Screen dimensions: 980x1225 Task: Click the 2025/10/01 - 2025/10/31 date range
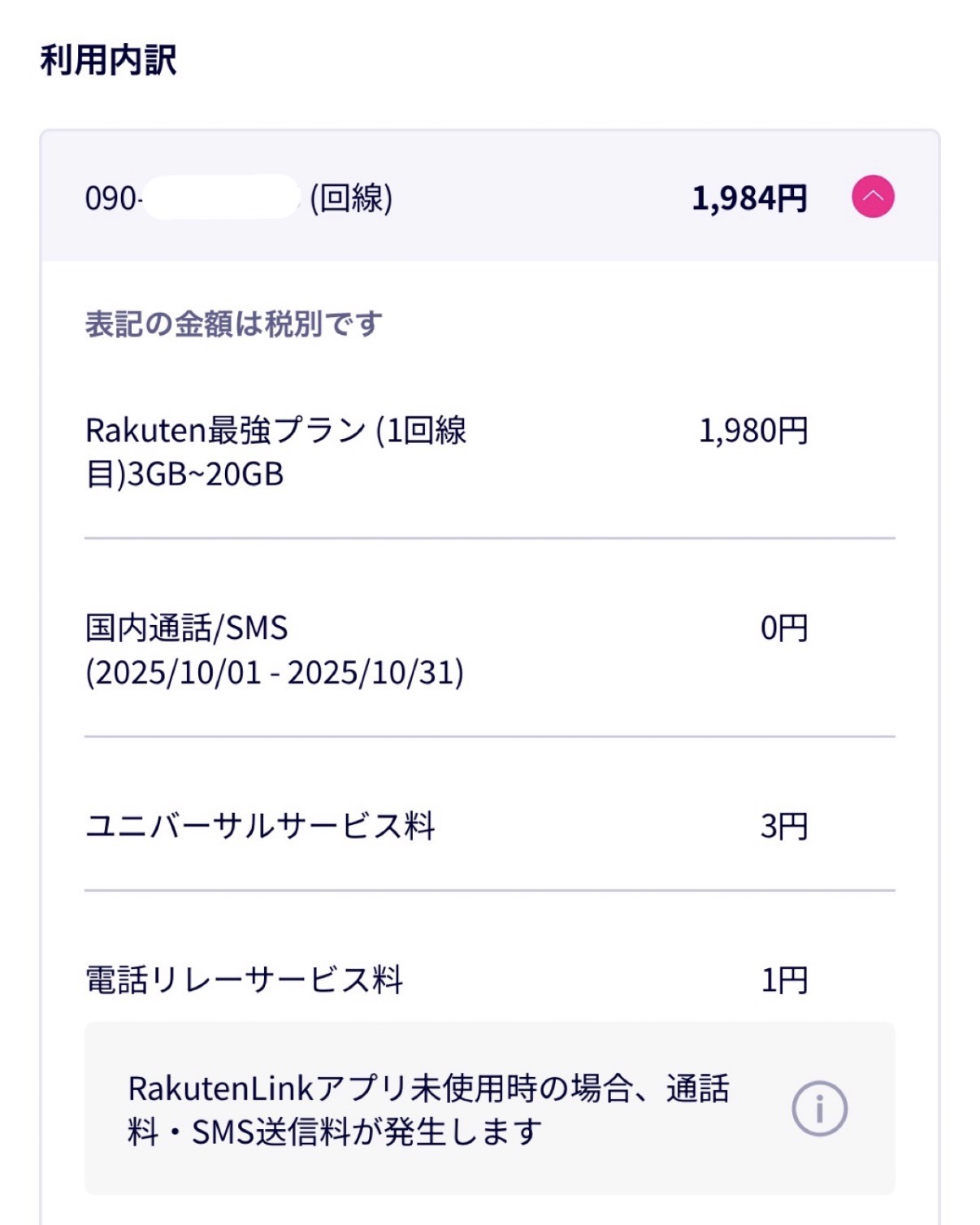275,673
